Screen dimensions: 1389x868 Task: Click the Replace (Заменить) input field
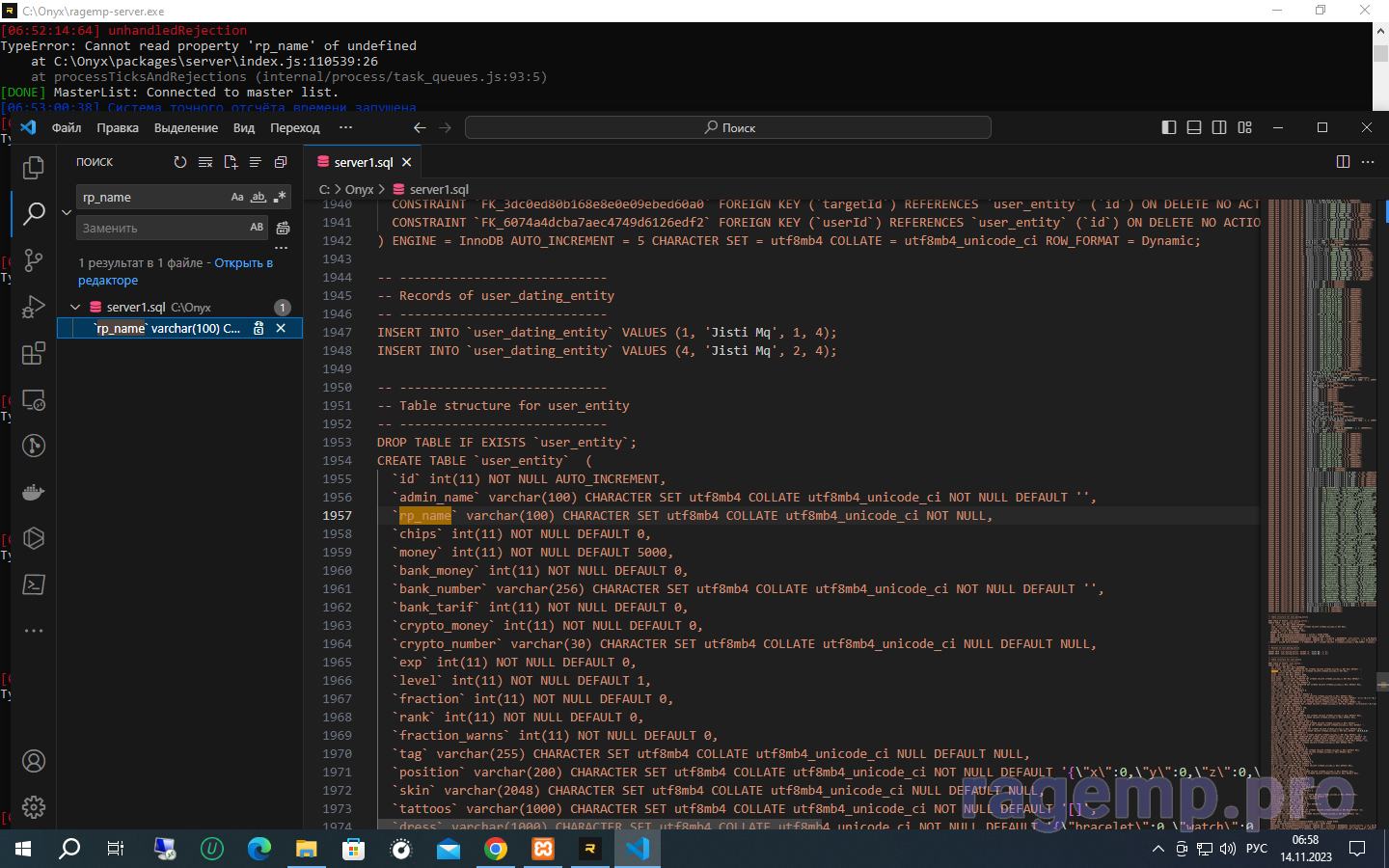[x=161, y=229]
